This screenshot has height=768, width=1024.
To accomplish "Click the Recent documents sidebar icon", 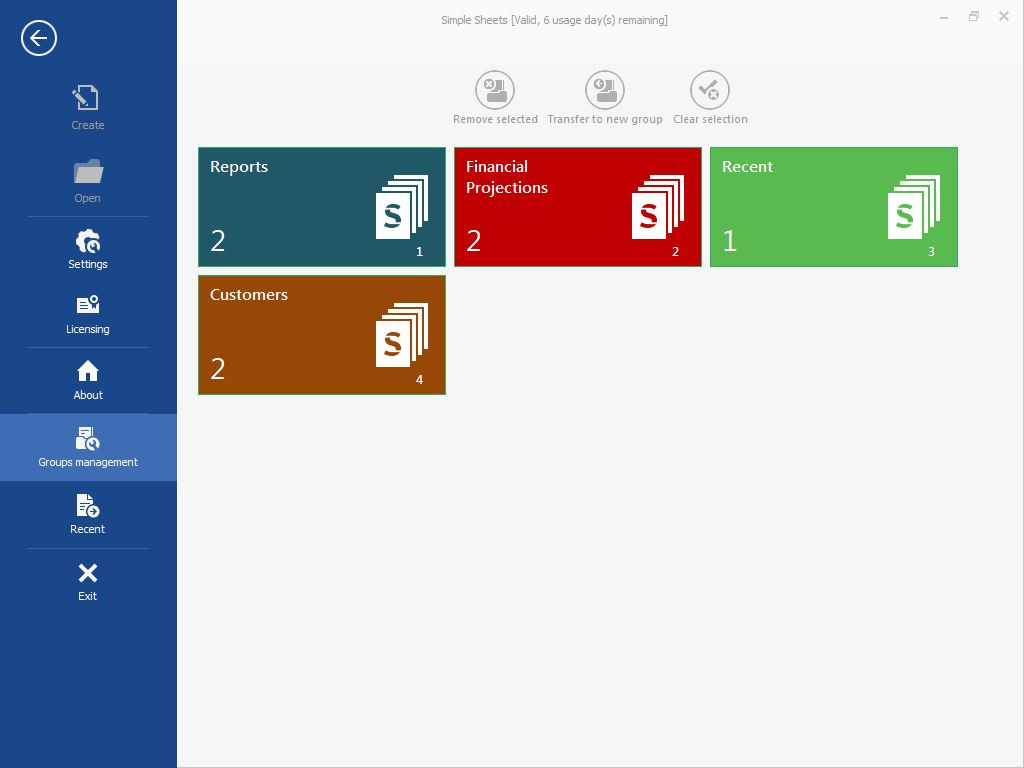I will 88,505.
